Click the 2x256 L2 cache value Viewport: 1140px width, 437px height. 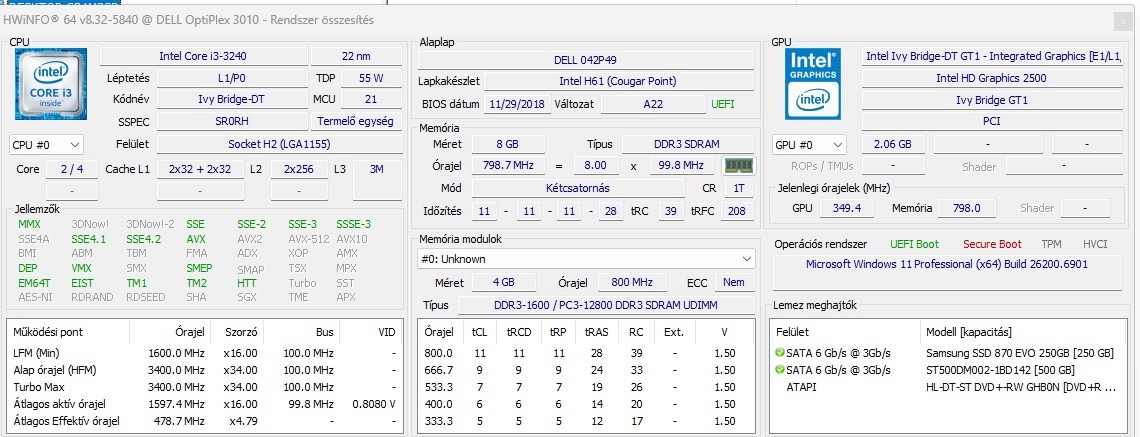point(299,169)
